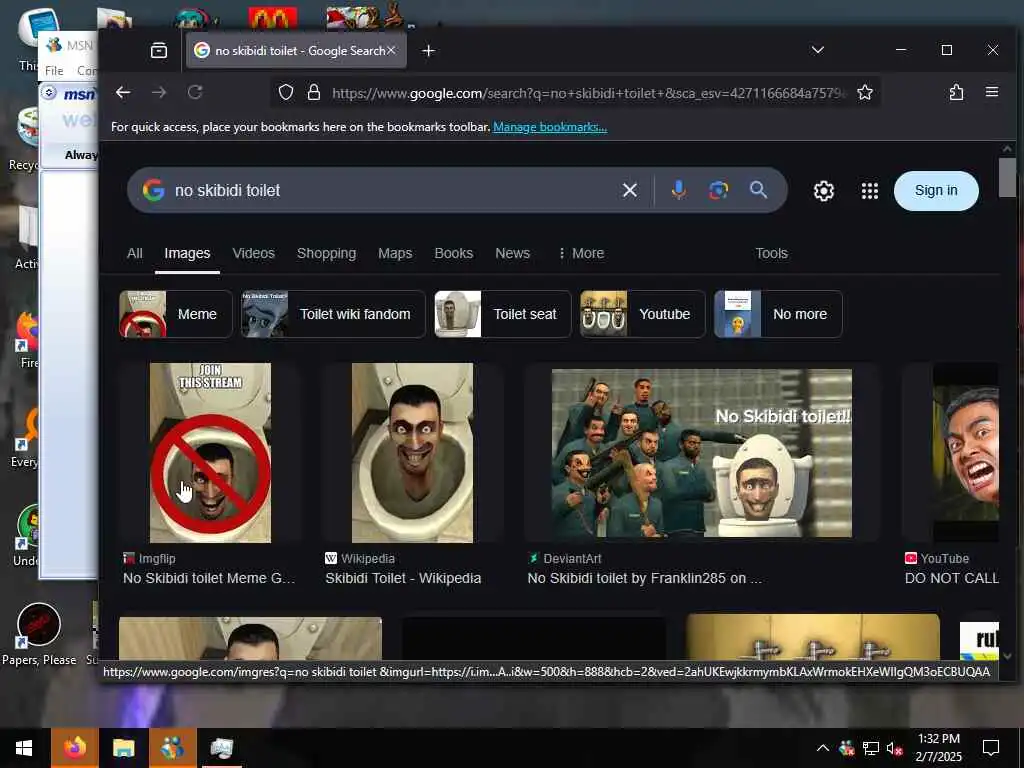This screenshot has width=1024, height=768.
Task: Open File Explorer from the taskbar
Action: coord(123,748)
